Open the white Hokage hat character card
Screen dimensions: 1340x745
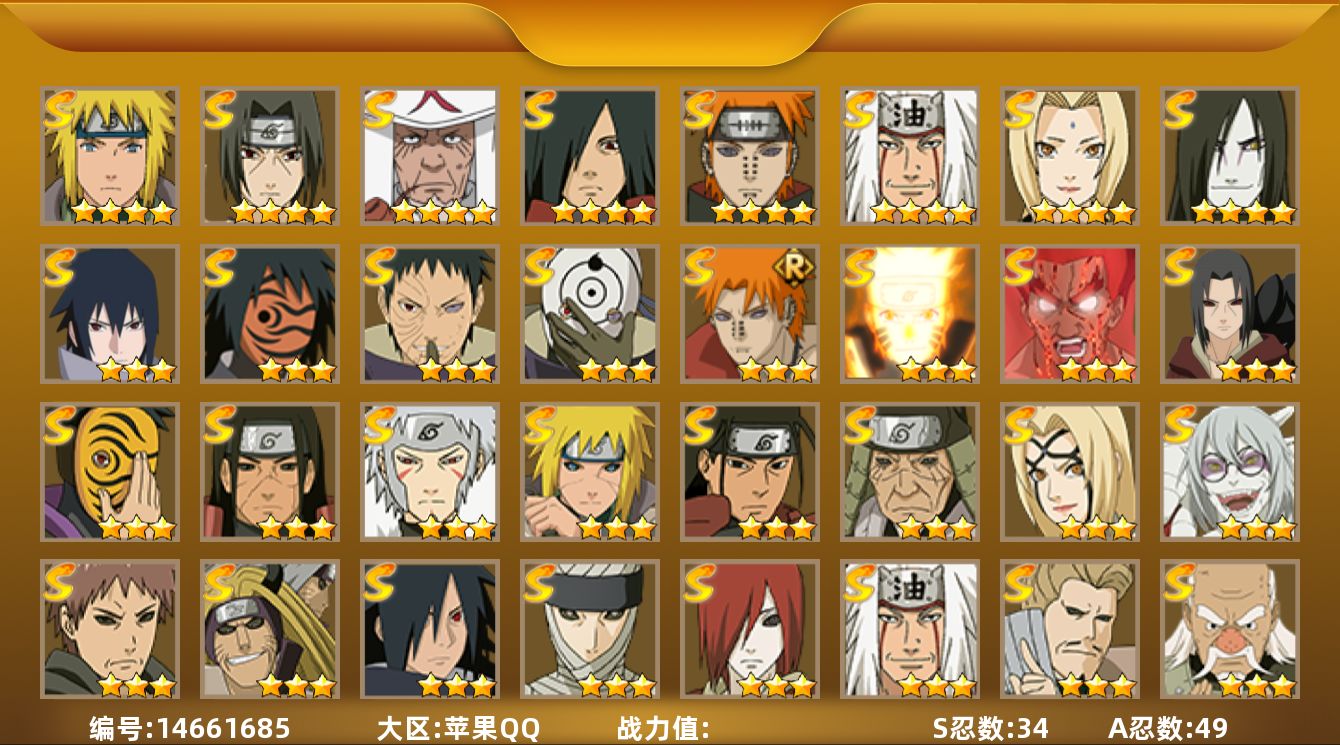coord(429,156)
